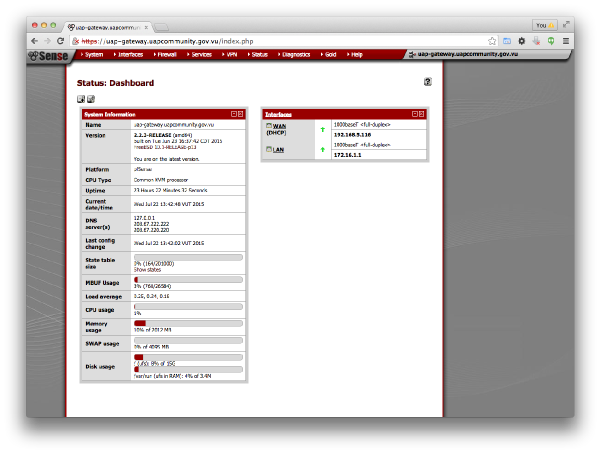This screenshot has height=453, width=600.
Task: Enter fullscreen with the expand icon
Action: coord(566,25)
